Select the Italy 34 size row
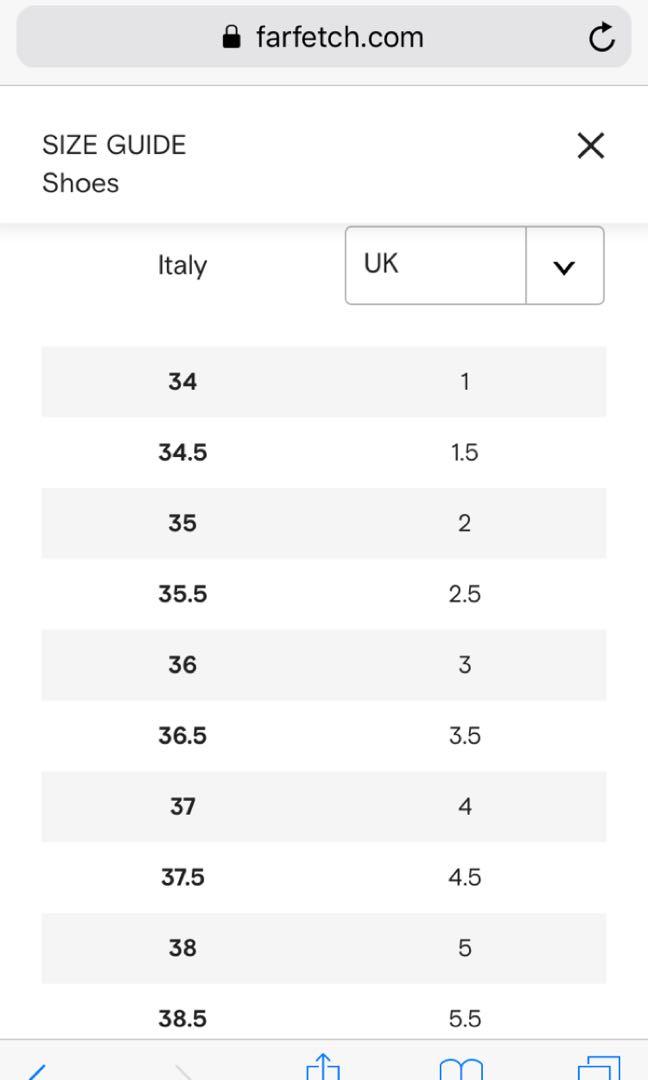Image resolution: width=648 pixels, height=1080 pixels. (324, 382)
